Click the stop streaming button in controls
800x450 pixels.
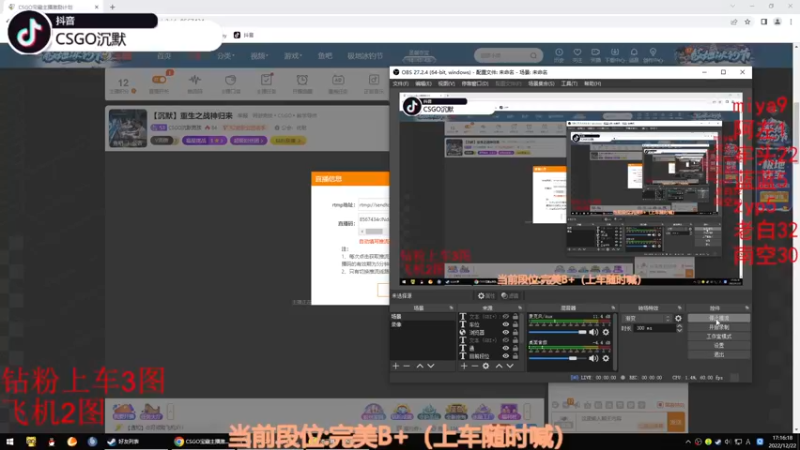coord(719,318)
